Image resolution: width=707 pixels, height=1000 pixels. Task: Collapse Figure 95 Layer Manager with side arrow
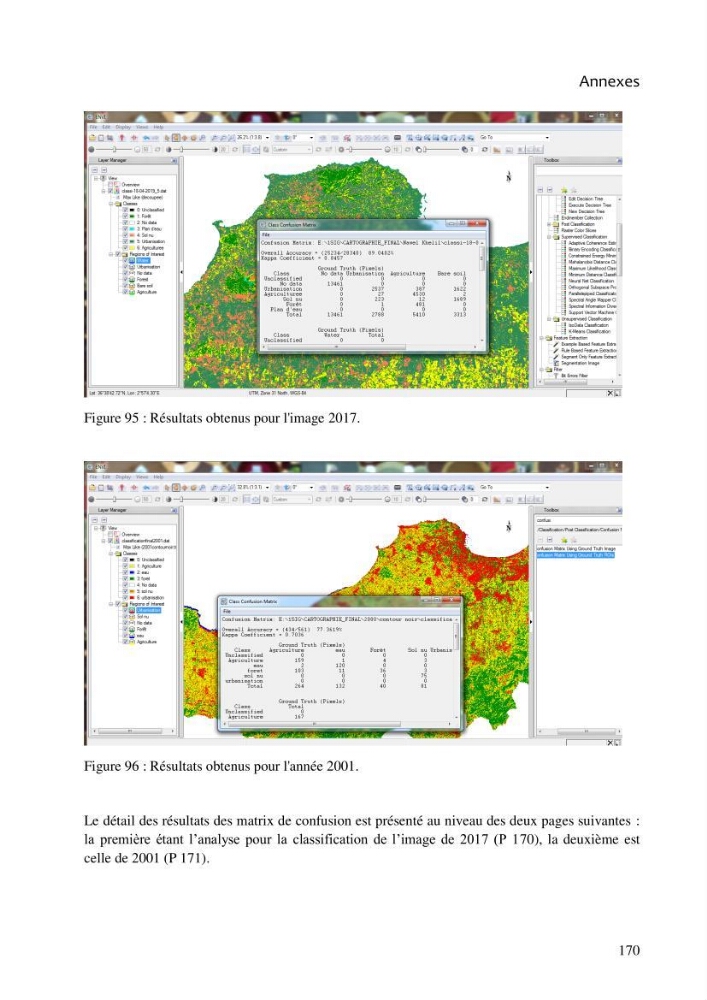point(181,272)
